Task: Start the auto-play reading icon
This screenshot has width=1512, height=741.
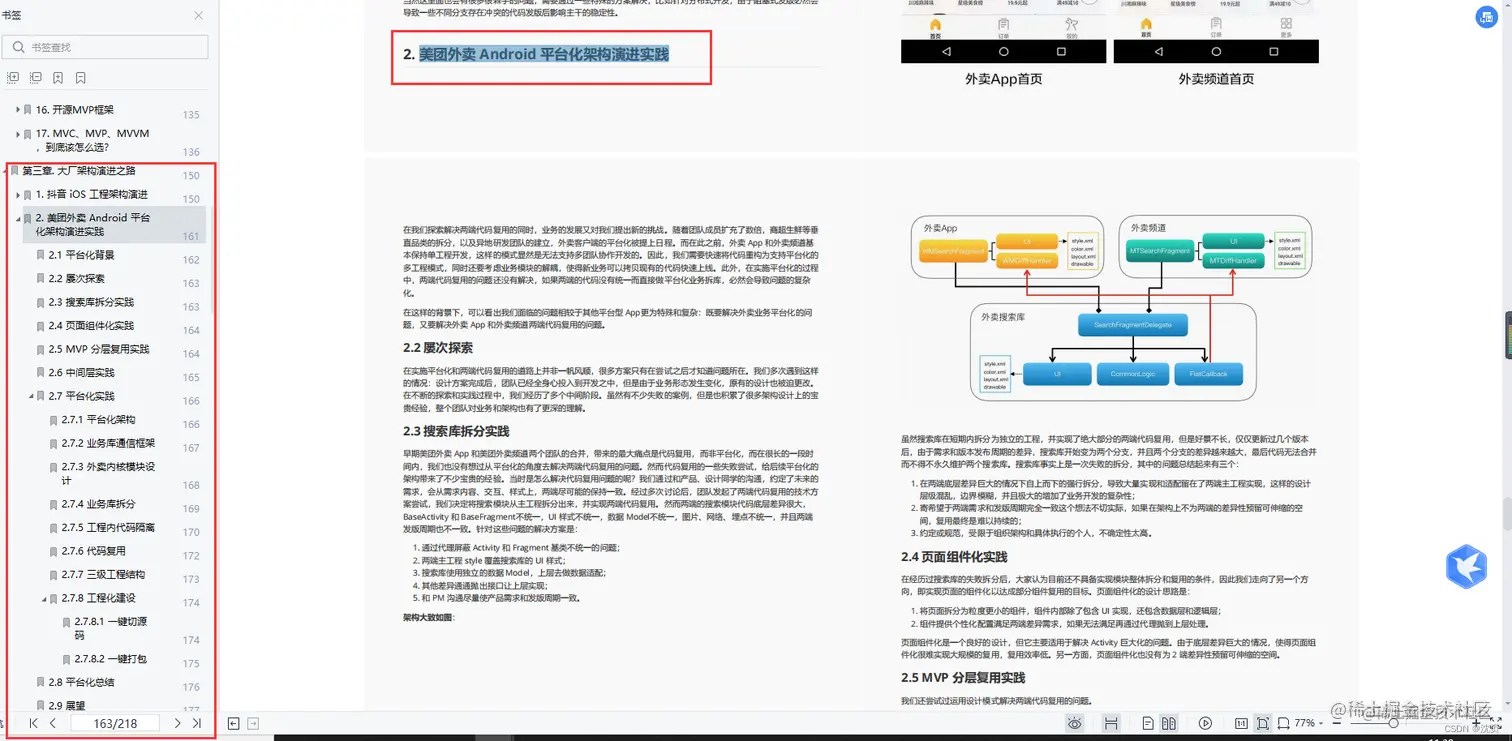Action: point(1205,721)
